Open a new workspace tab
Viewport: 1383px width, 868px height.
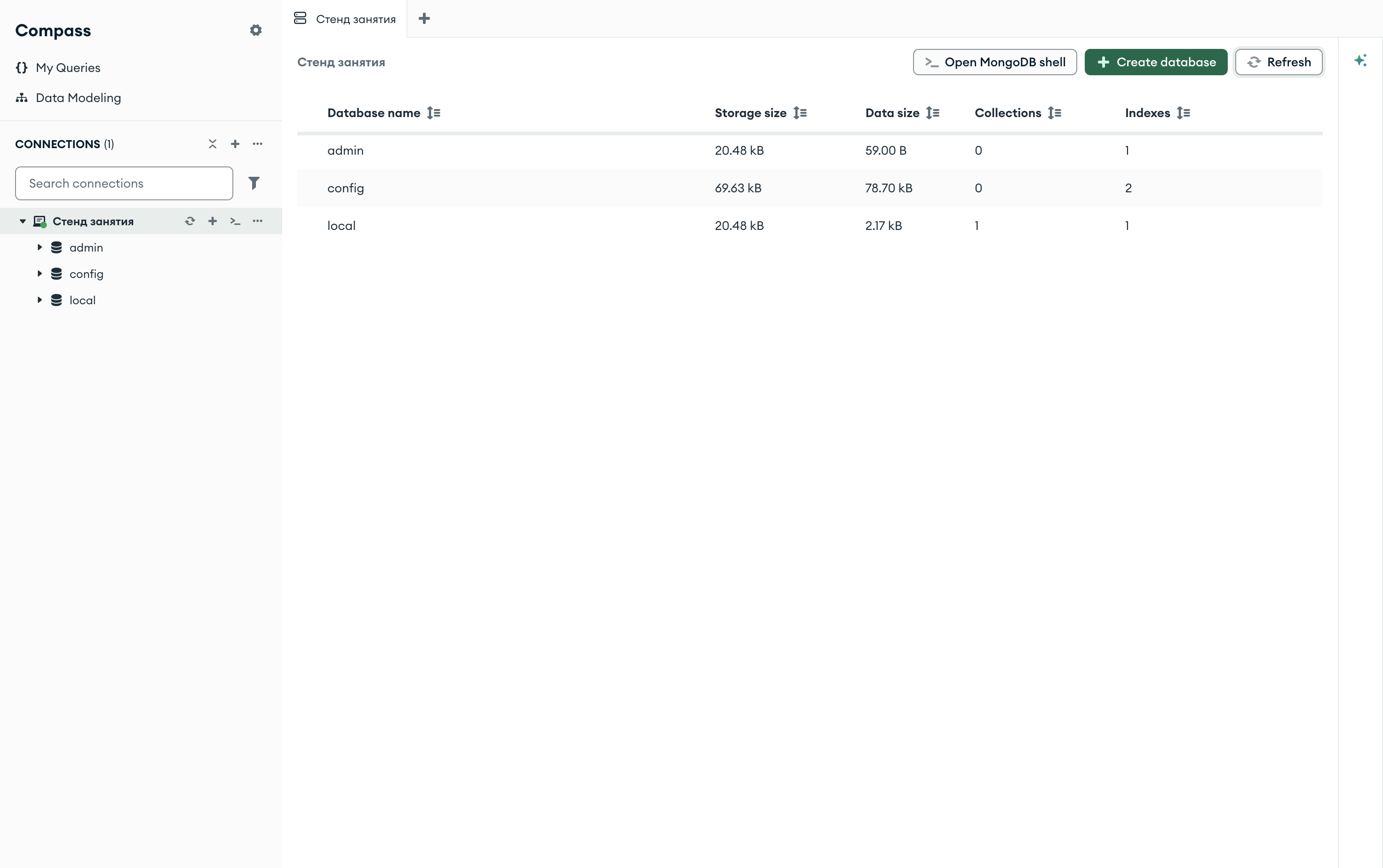coord(424,19)
